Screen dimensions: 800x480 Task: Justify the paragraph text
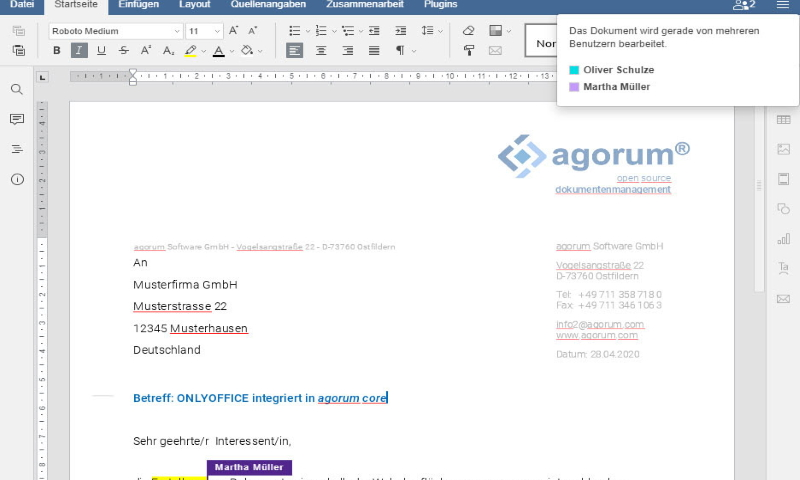[374, 50]
